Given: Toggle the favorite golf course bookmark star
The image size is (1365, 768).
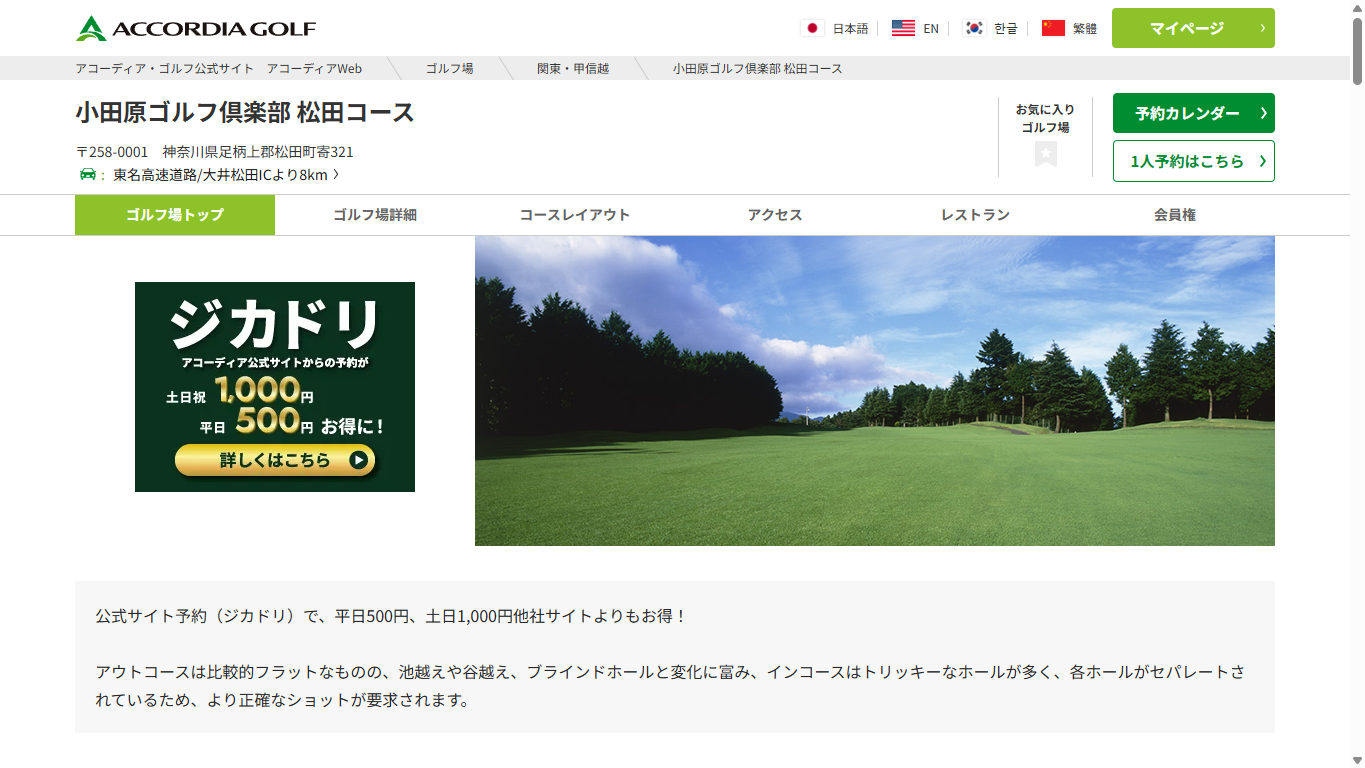Looking at the screenshot, I should 1046,154.
